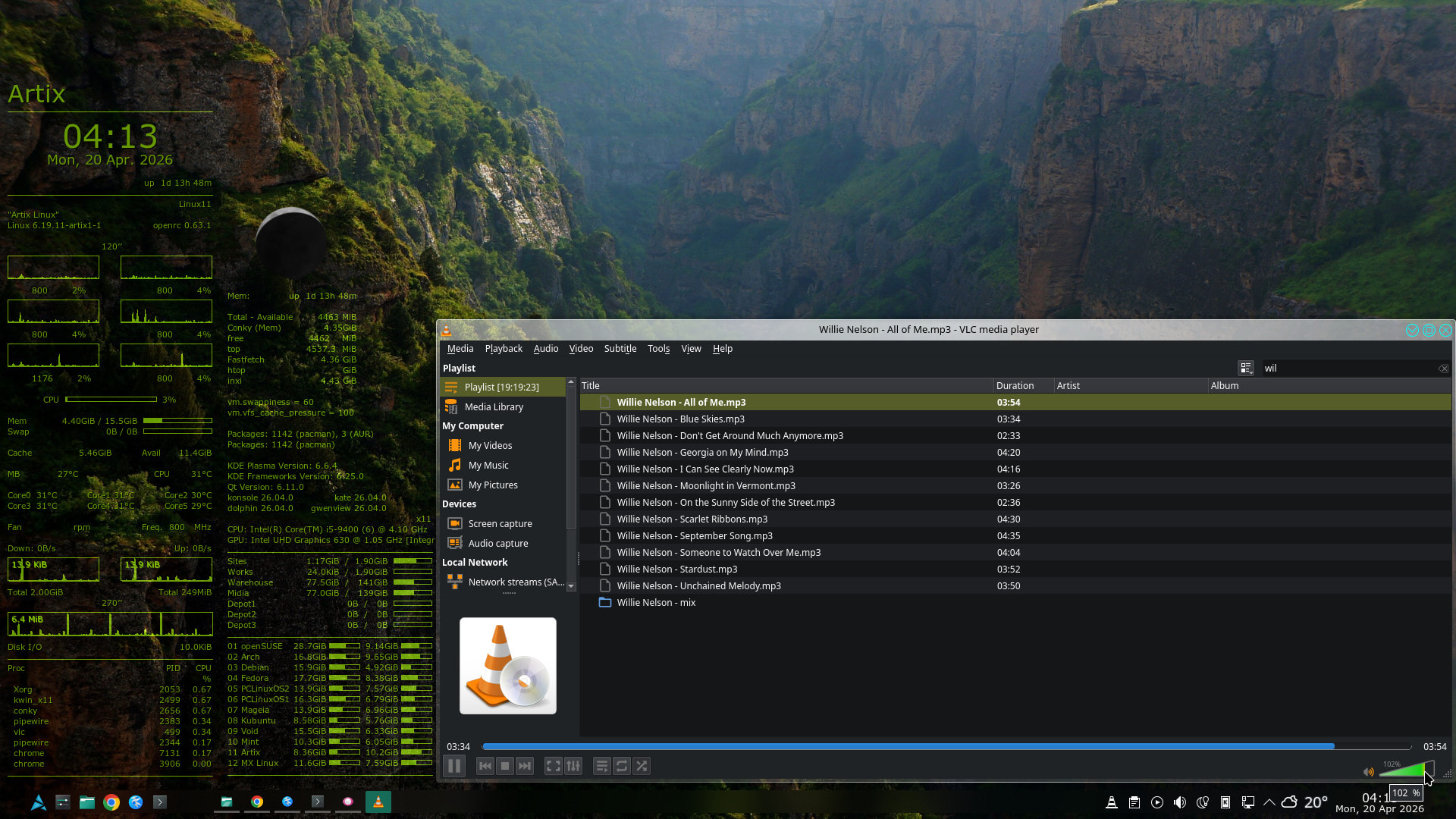Image resolution: width=1456 pixels, height=819 pixels.
Task: Toggle loop repeat mode
Action: [622, 766]
